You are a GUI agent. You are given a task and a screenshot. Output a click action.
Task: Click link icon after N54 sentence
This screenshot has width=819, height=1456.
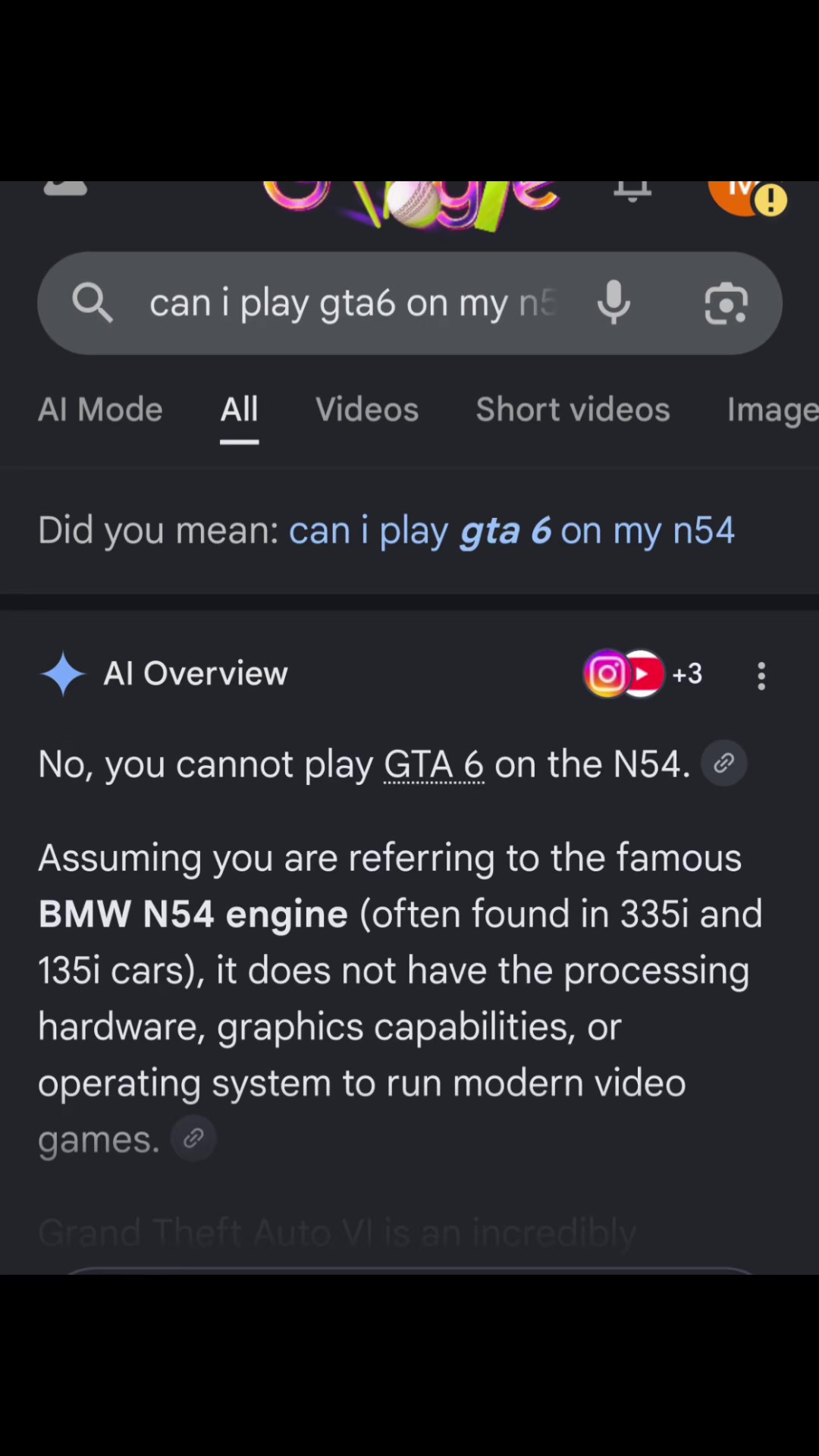[x=724, y=763]
